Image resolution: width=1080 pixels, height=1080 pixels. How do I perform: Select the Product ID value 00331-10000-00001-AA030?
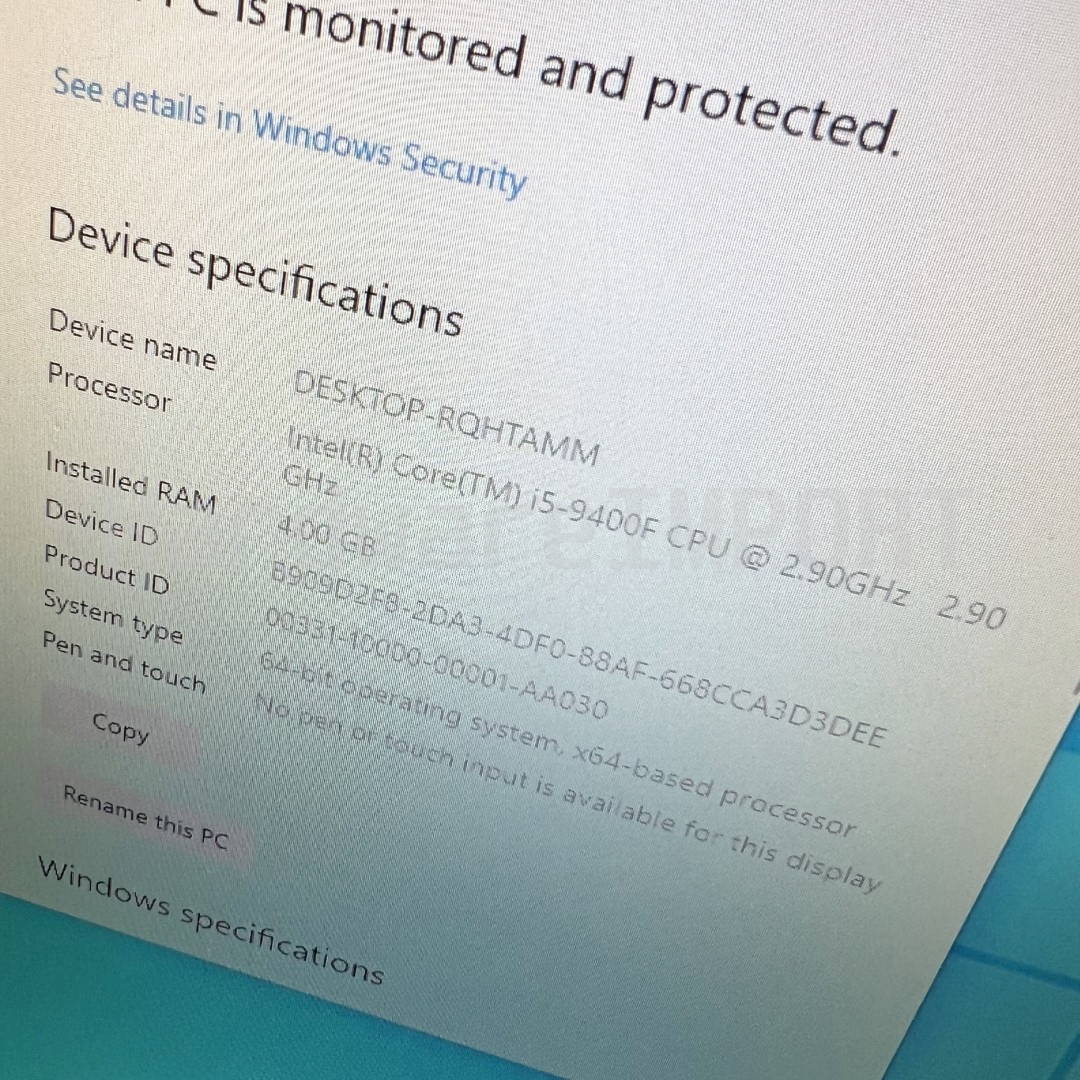tap(437, 664)
